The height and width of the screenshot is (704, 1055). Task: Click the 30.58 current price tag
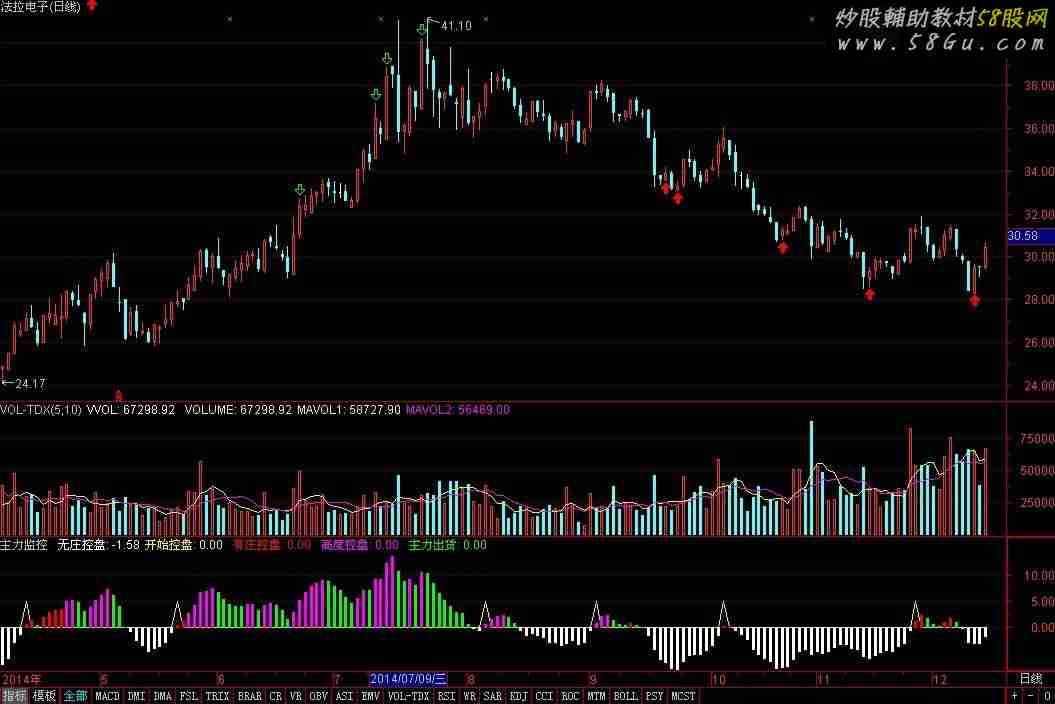coord(1029,236)
